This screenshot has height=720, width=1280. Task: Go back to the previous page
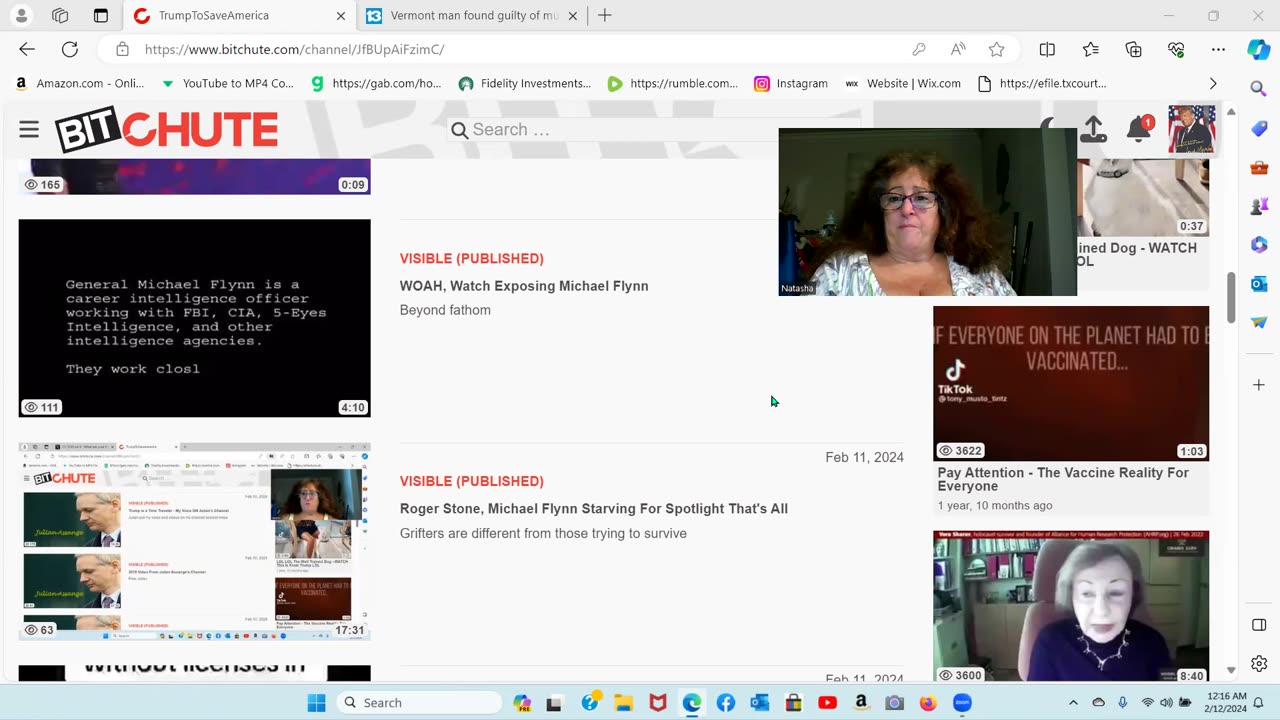27,49
